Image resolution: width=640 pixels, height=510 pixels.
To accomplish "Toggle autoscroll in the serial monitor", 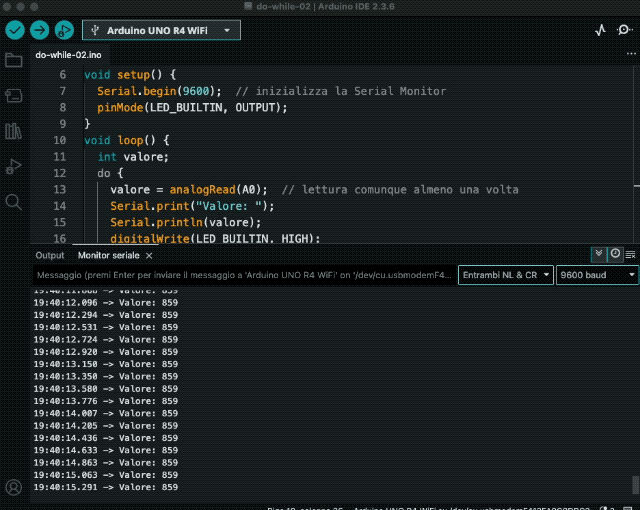I will [599, 255].
